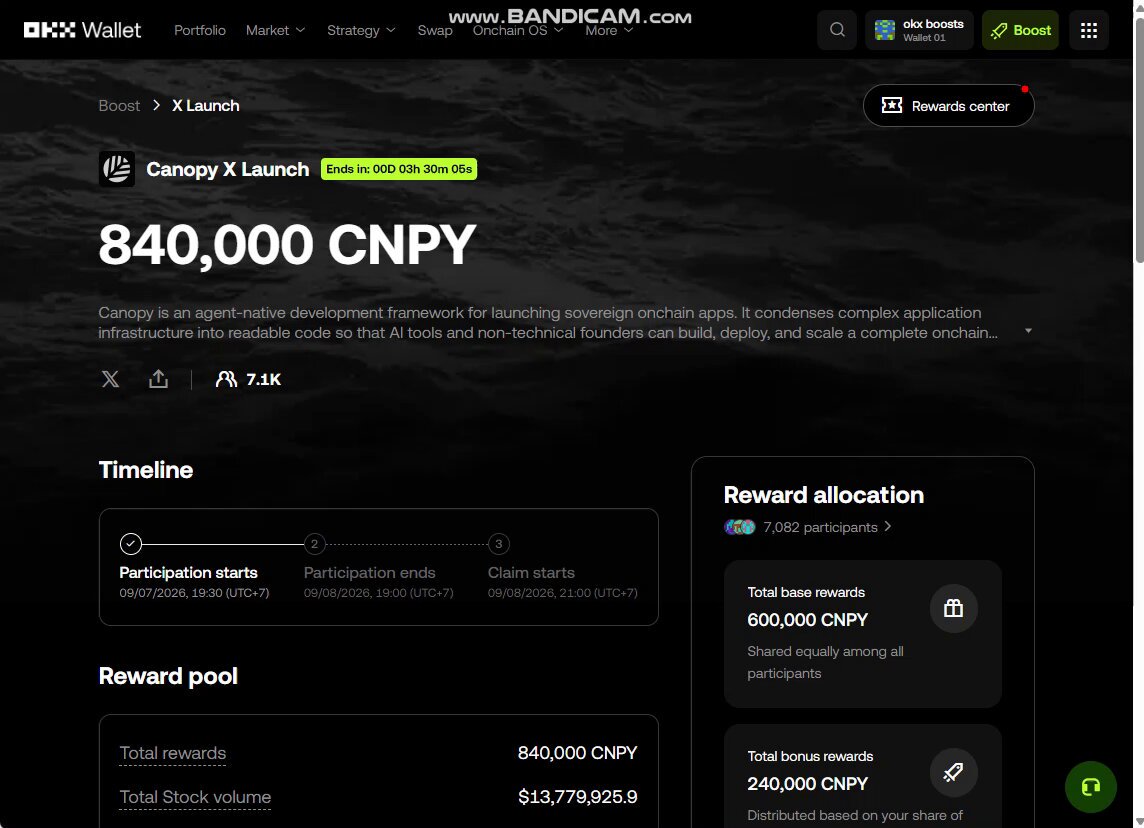Viewport: 1144px width, 828px height.
Task: Open the Rewards center button
Action: coord(948,106)
